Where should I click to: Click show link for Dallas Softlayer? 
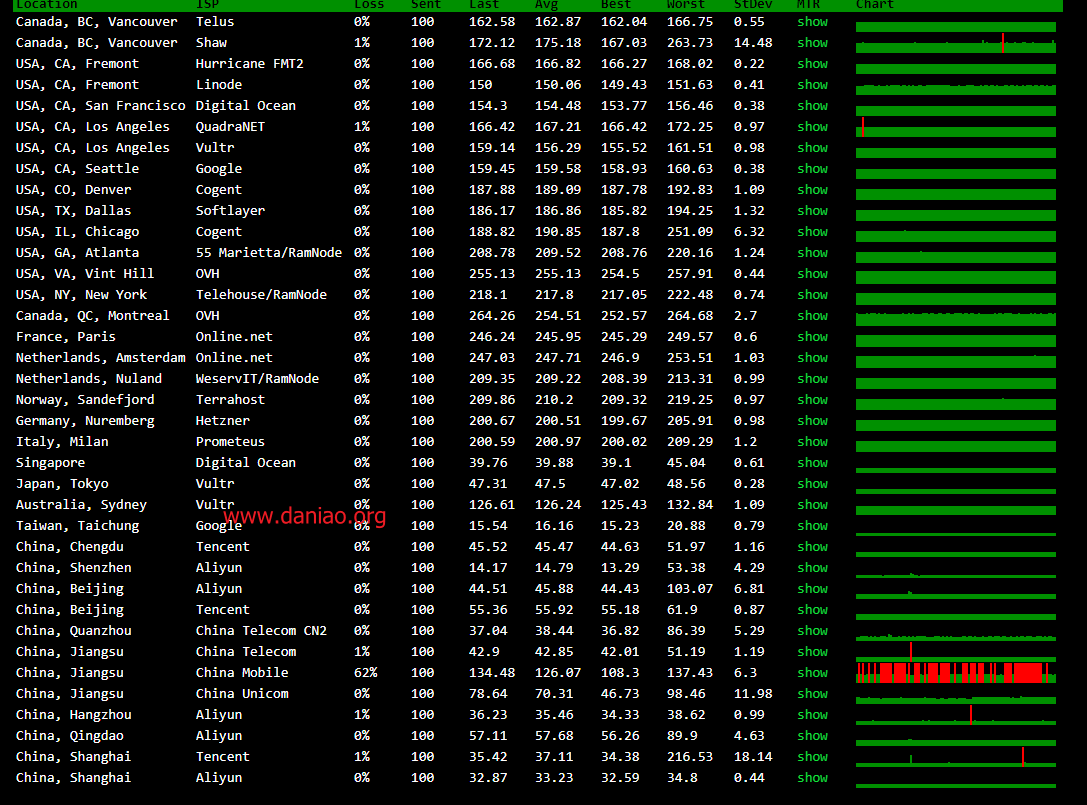[x=812, y=211]
